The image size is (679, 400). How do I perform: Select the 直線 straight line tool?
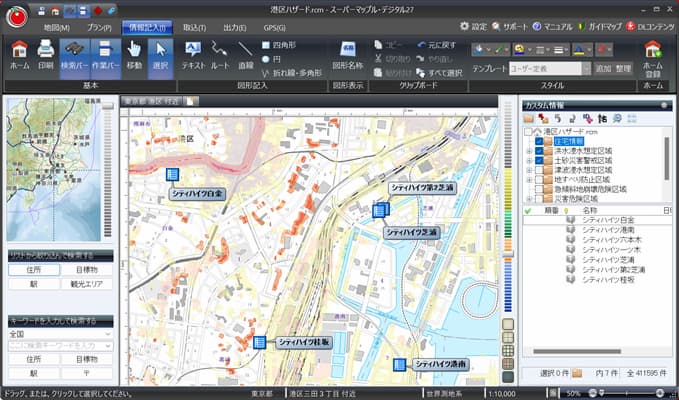pos(246,55)
